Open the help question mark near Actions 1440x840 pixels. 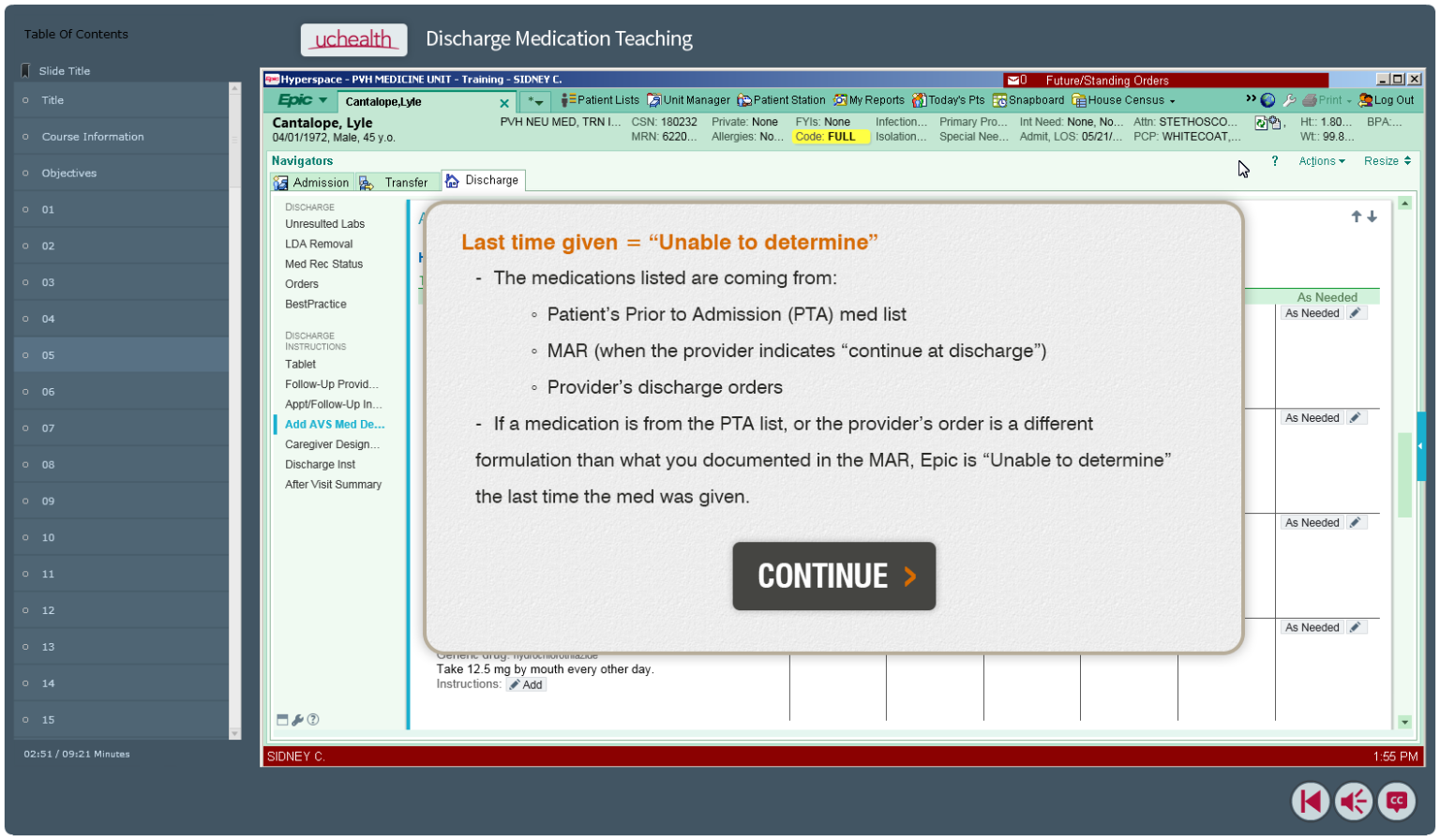click(x=1275, y=161)
